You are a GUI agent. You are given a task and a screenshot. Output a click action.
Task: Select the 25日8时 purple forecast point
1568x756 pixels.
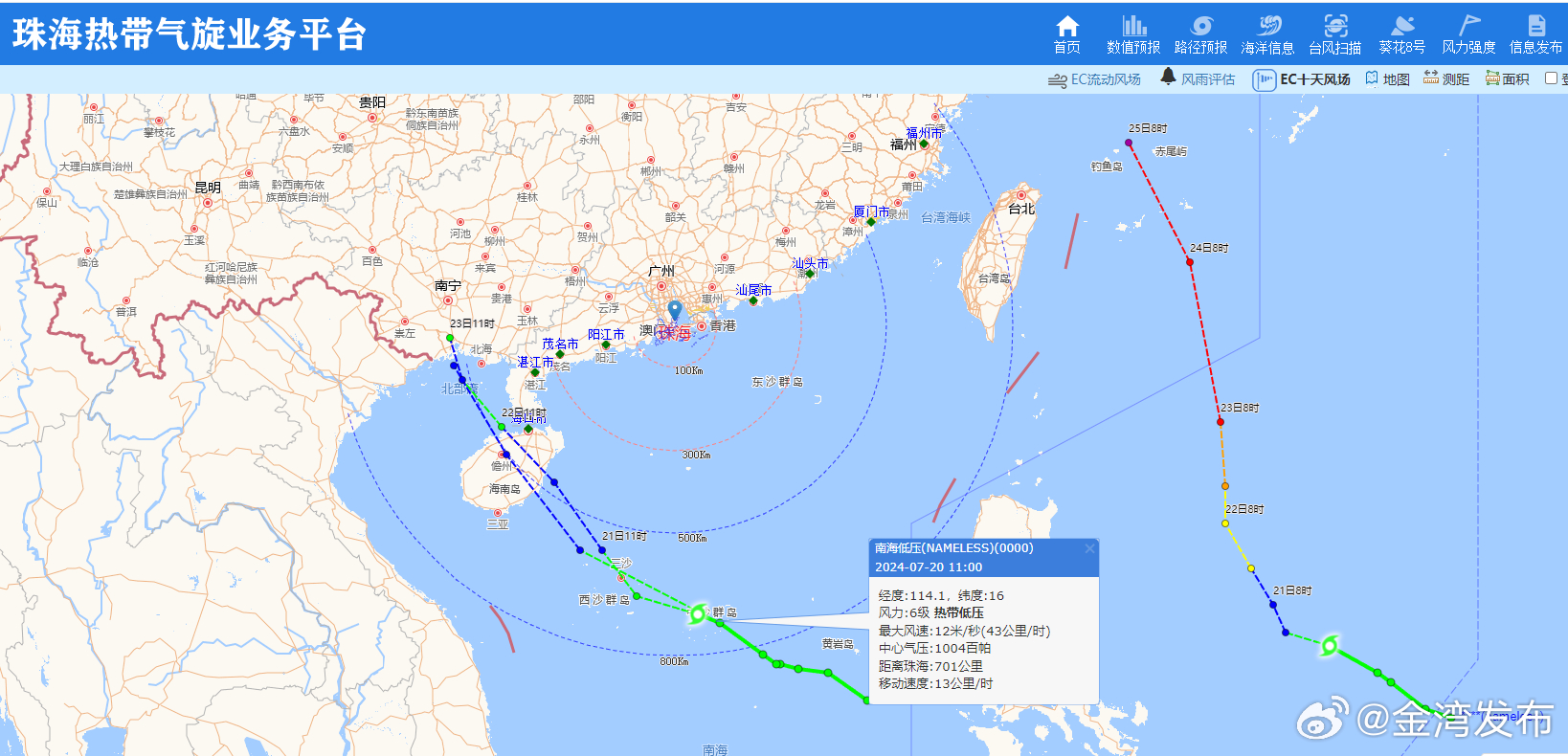1129,143
